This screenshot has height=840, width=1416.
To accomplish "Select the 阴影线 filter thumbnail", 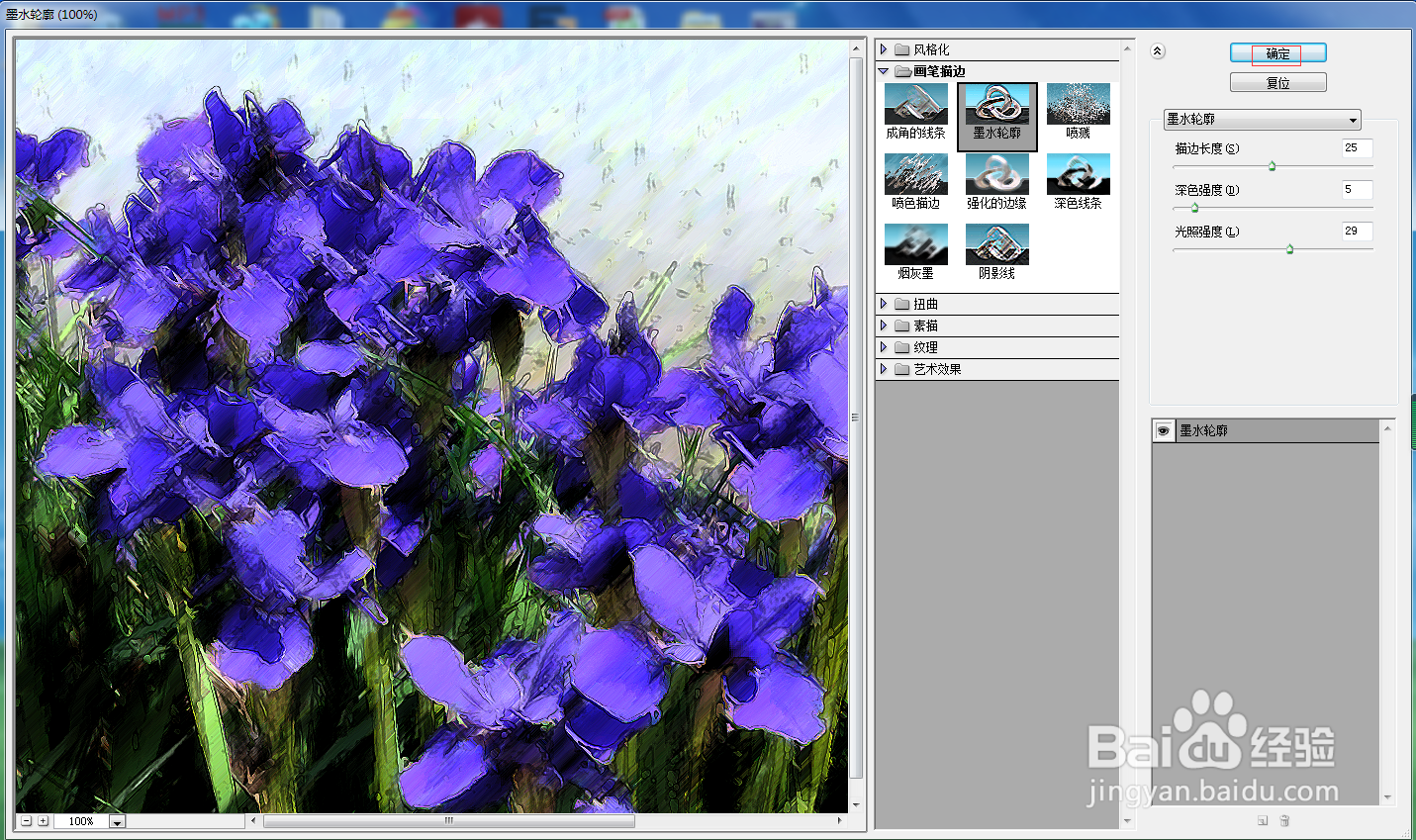I will coord(996,244).
